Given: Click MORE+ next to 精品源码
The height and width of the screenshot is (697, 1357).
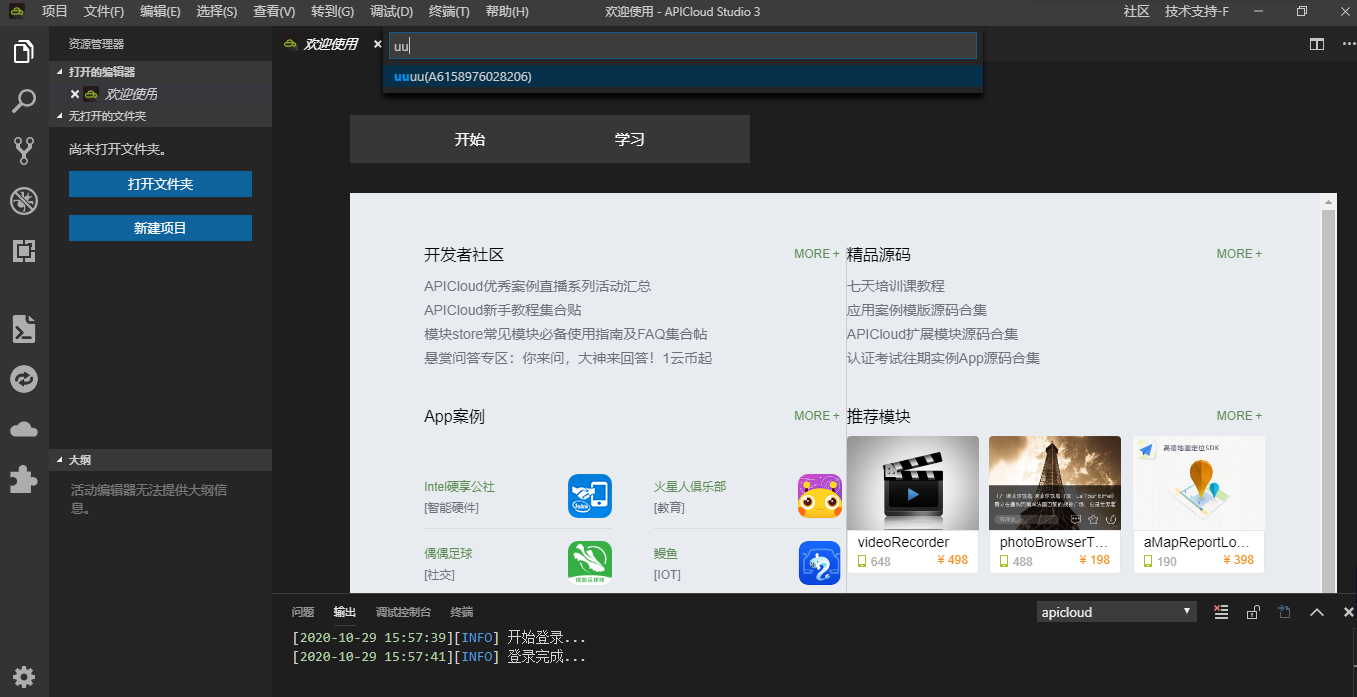Looking at the screenshot, I should click(1240, 254).
